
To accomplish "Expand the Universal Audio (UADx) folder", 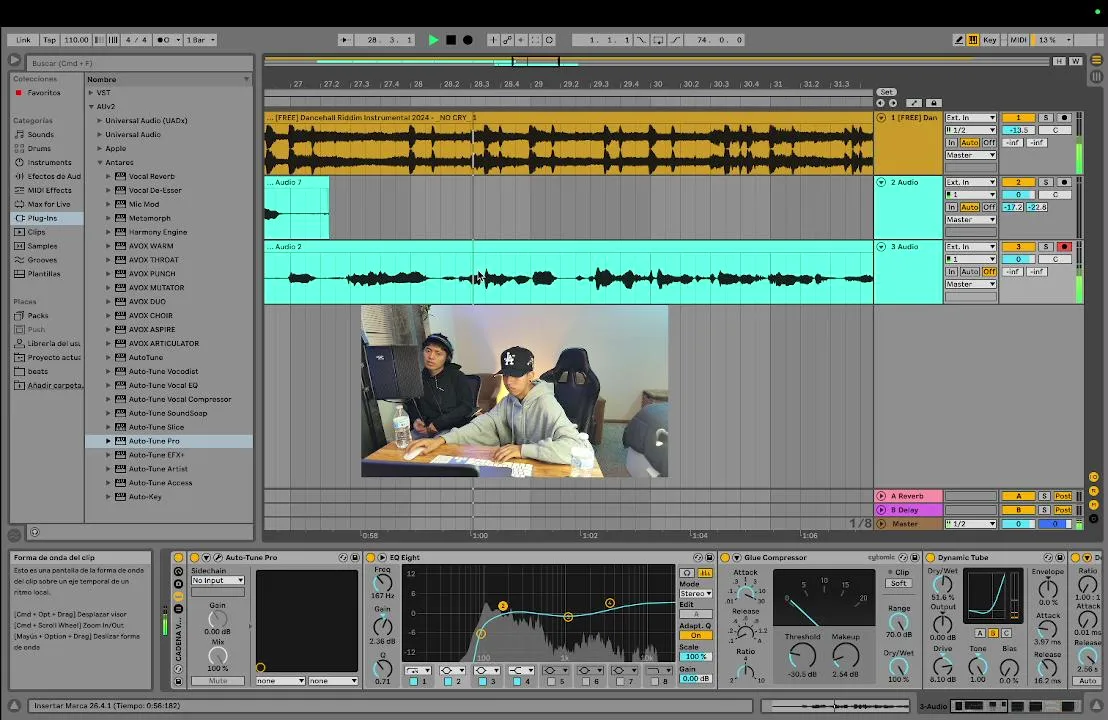I will [x=100, y=121].
